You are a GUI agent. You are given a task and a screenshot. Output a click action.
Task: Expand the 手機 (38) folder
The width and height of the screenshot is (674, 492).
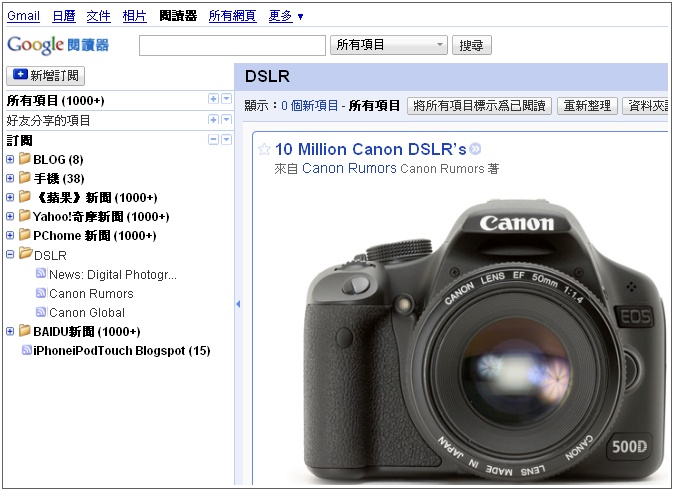10,178
